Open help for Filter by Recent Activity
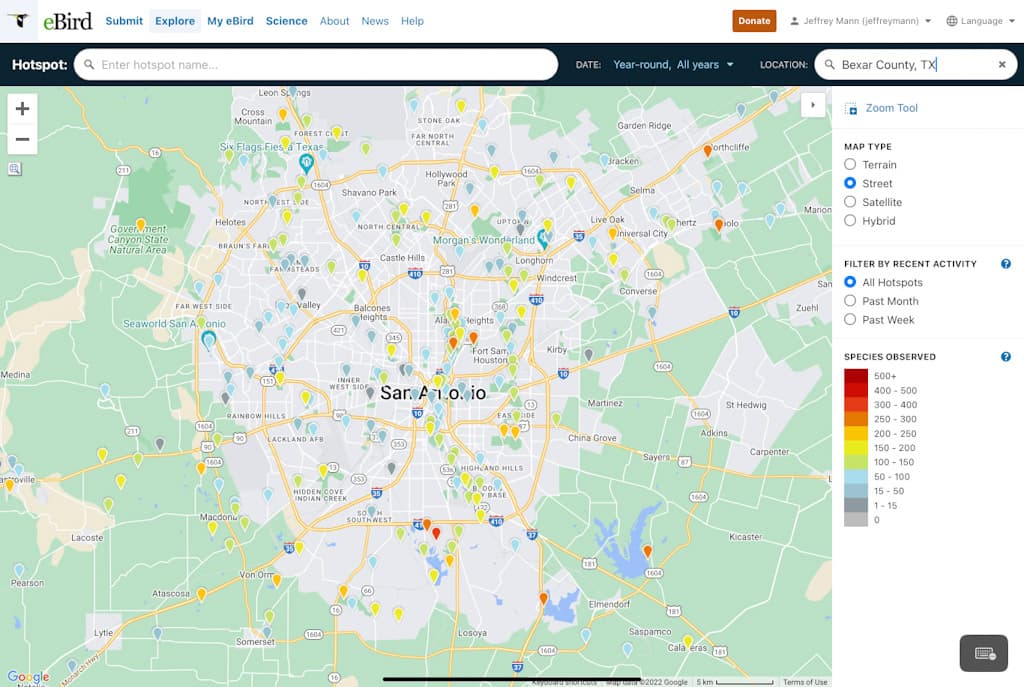The height and width of the screenshot is (687, 1024). click(1006, 264)
